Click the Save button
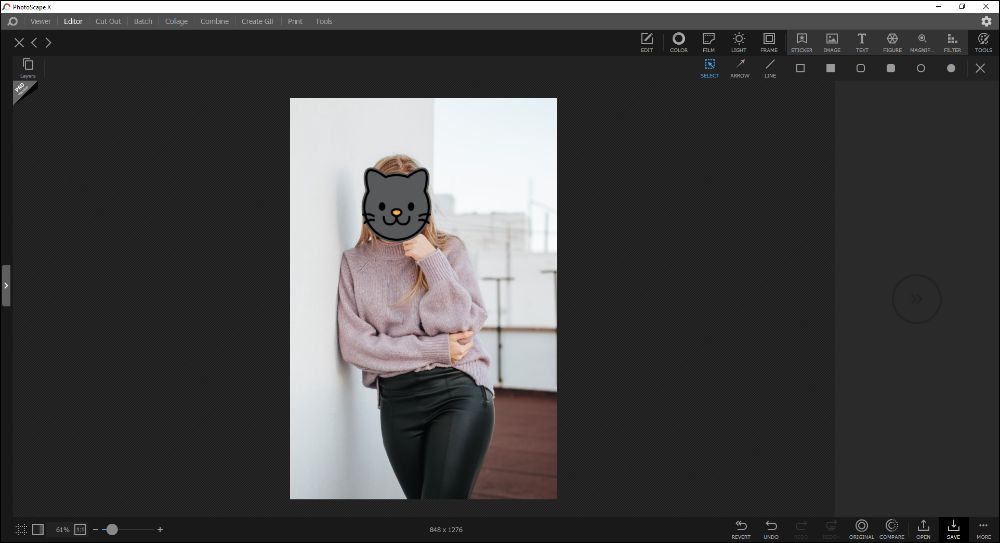Viewport: 1000px width, 543px height. [953, 528]
